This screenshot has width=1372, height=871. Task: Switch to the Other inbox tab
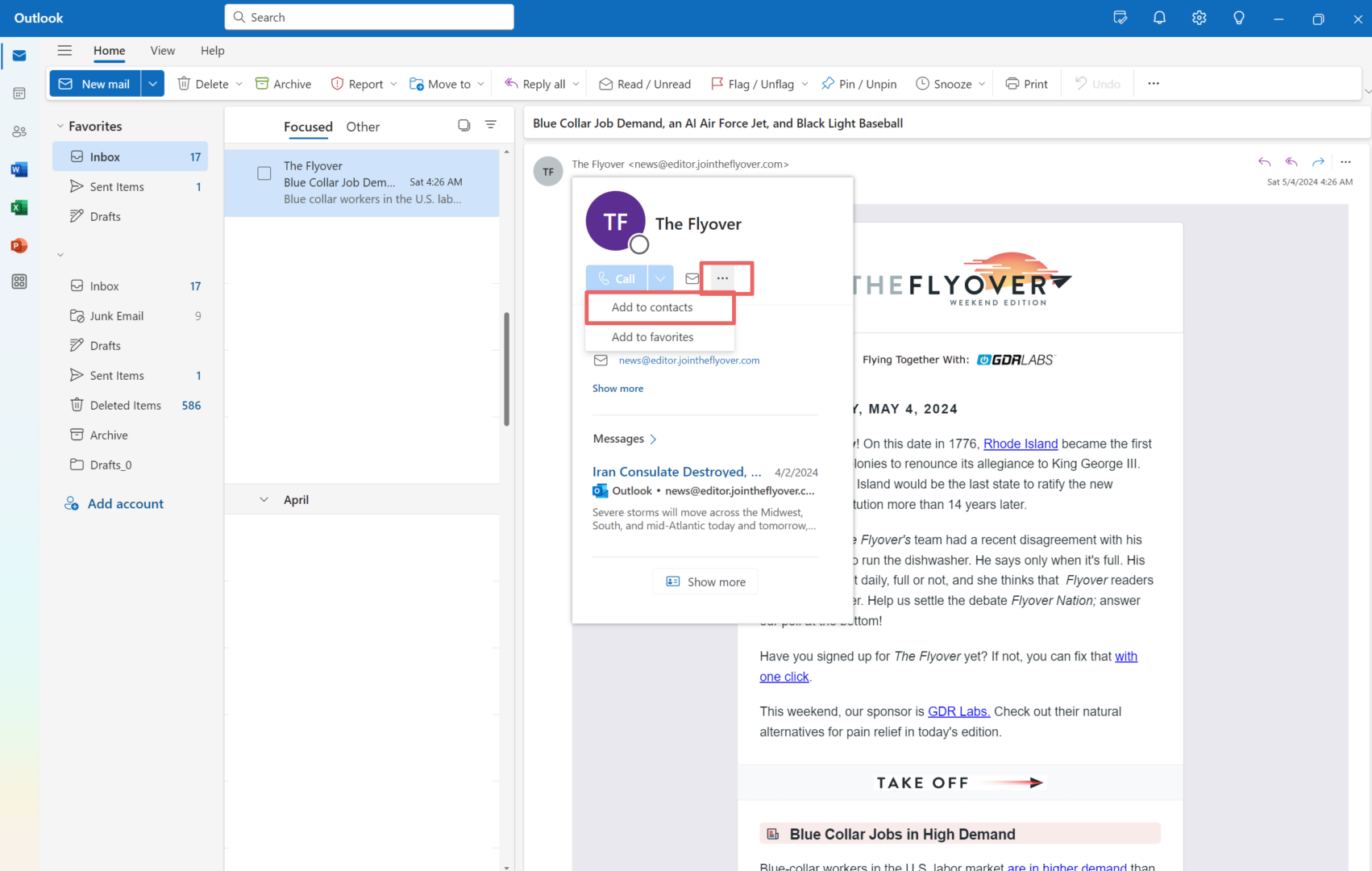click(363, 127)
